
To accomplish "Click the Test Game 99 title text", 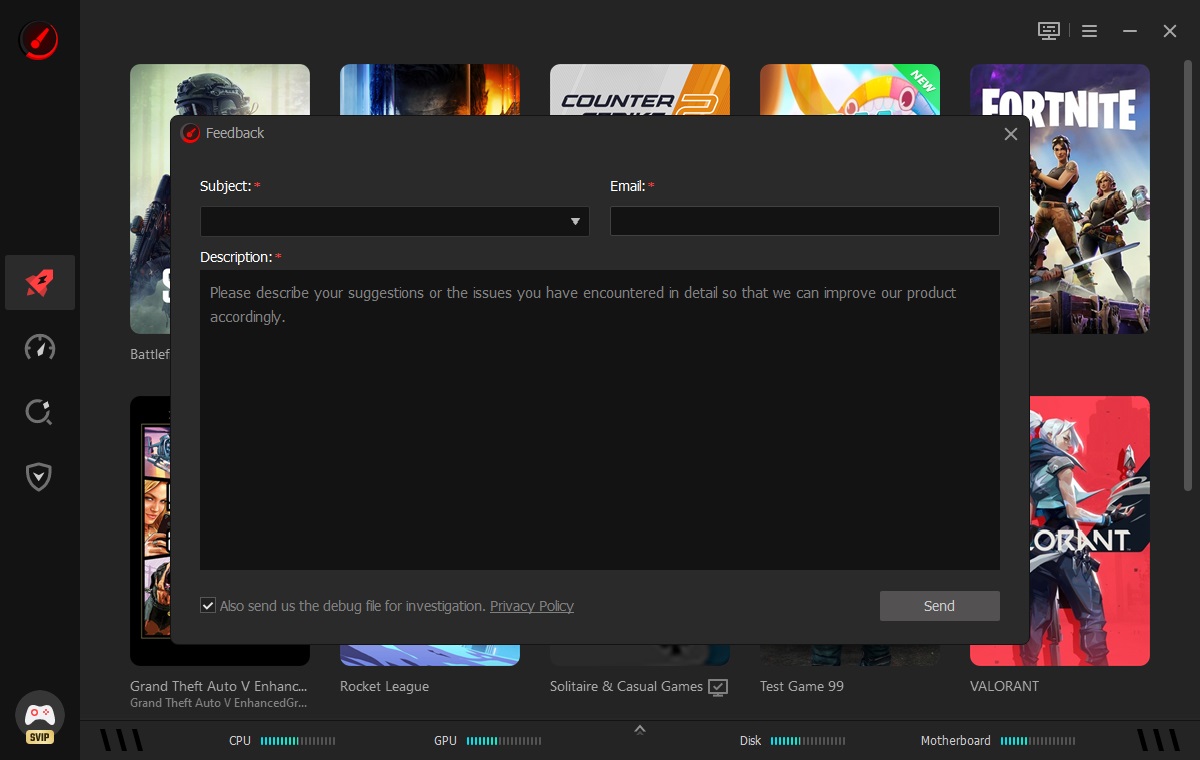I will click(x=802, y=687).
